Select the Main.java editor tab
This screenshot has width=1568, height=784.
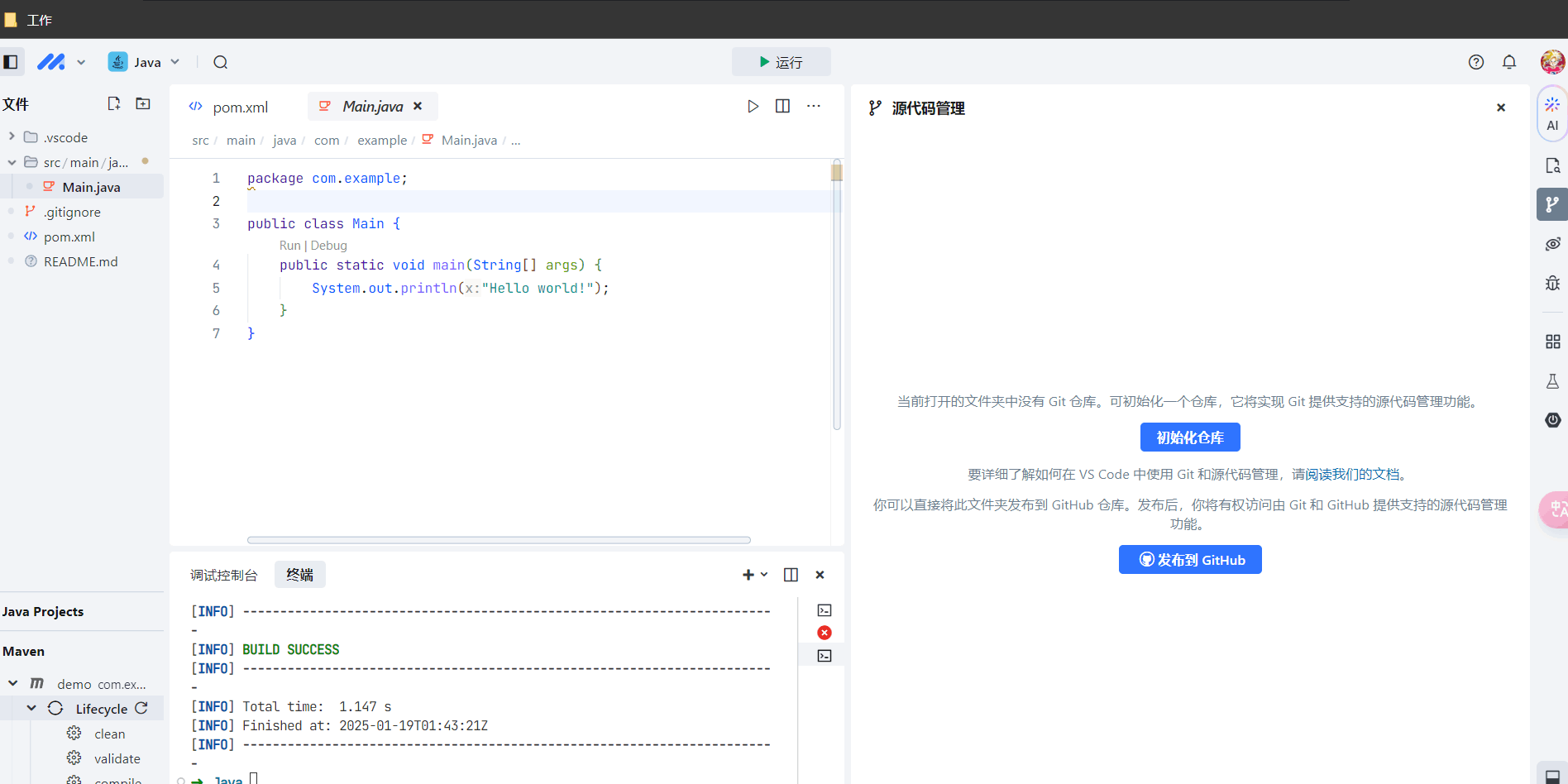click(372, 106)
